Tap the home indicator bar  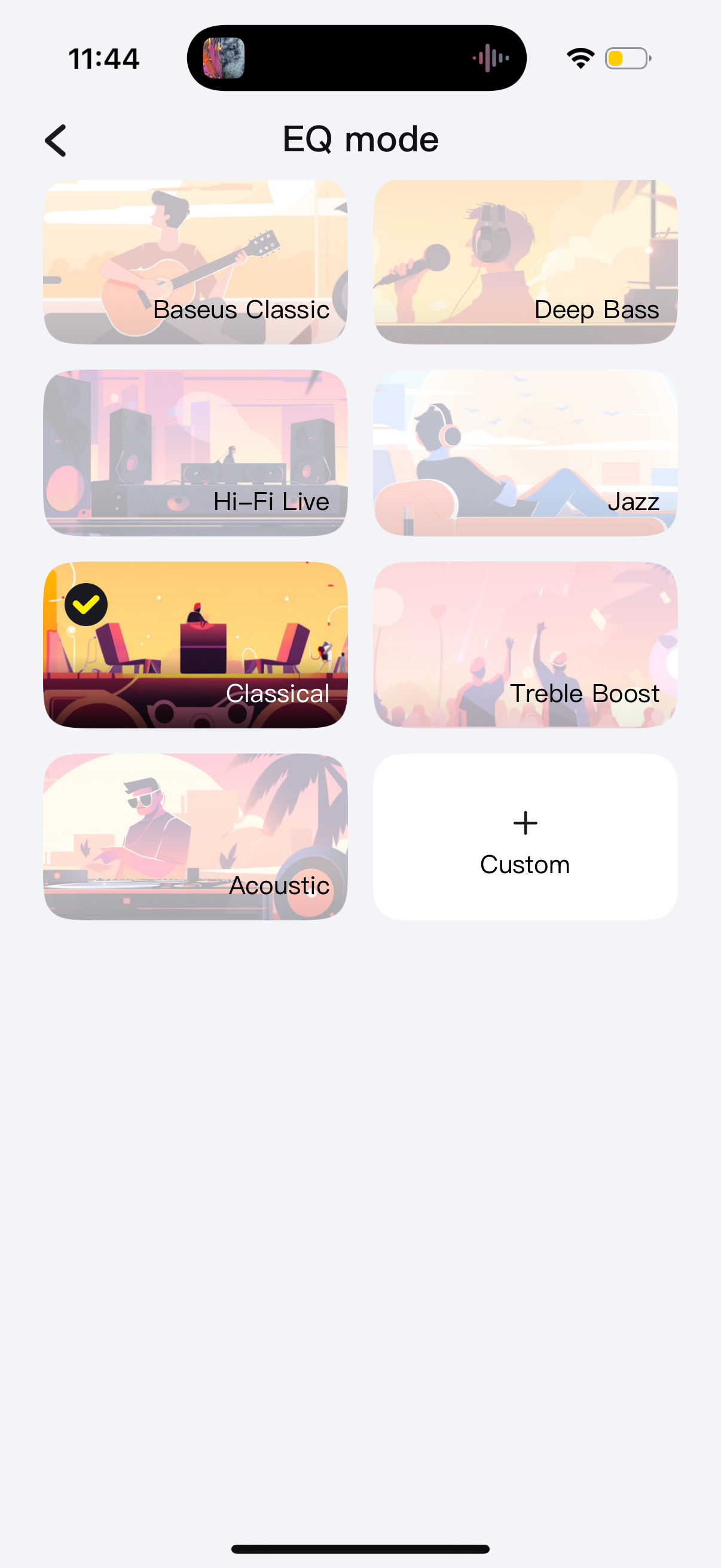click(360, 1549)
